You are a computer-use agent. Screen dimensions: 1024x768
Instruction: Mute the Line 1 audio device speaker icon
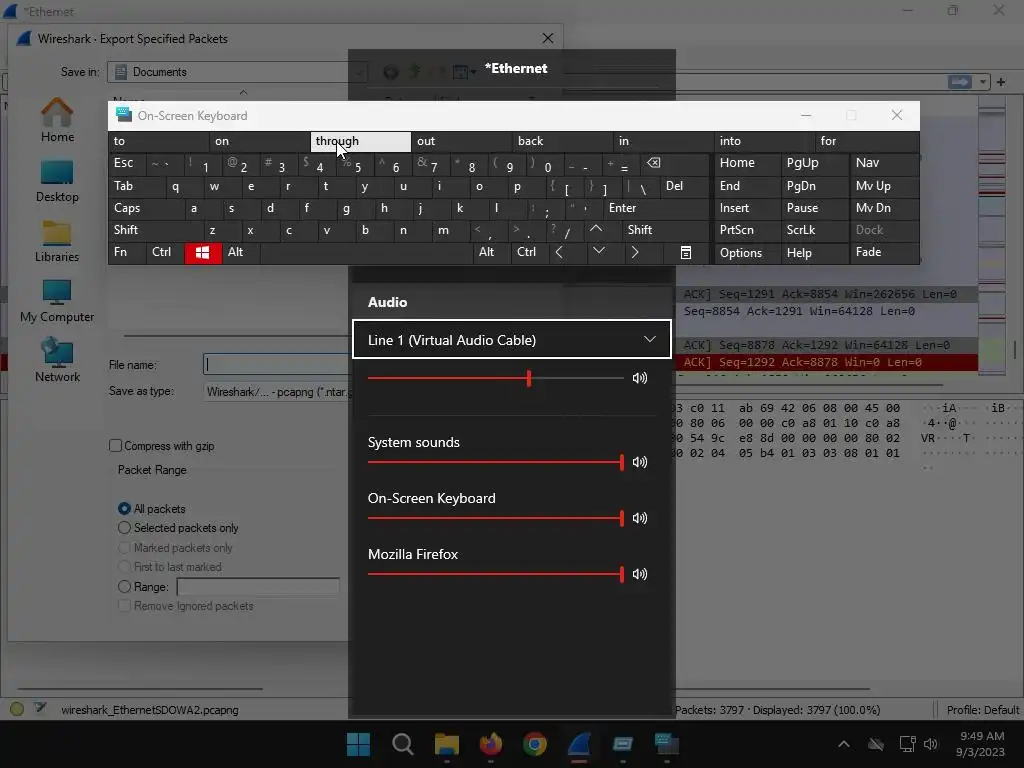640,378
